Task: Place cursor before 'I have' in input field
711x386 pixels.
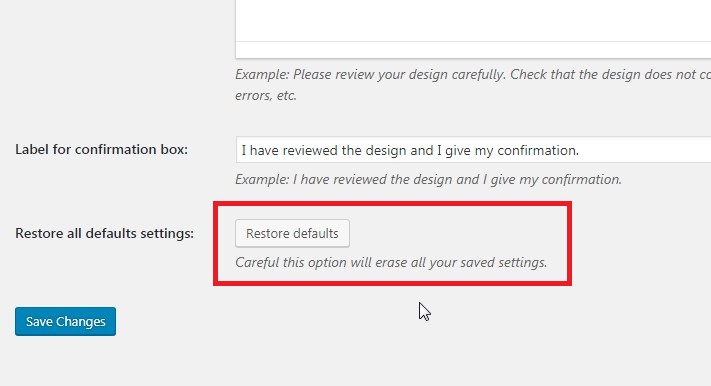Action: pos(241,150)
